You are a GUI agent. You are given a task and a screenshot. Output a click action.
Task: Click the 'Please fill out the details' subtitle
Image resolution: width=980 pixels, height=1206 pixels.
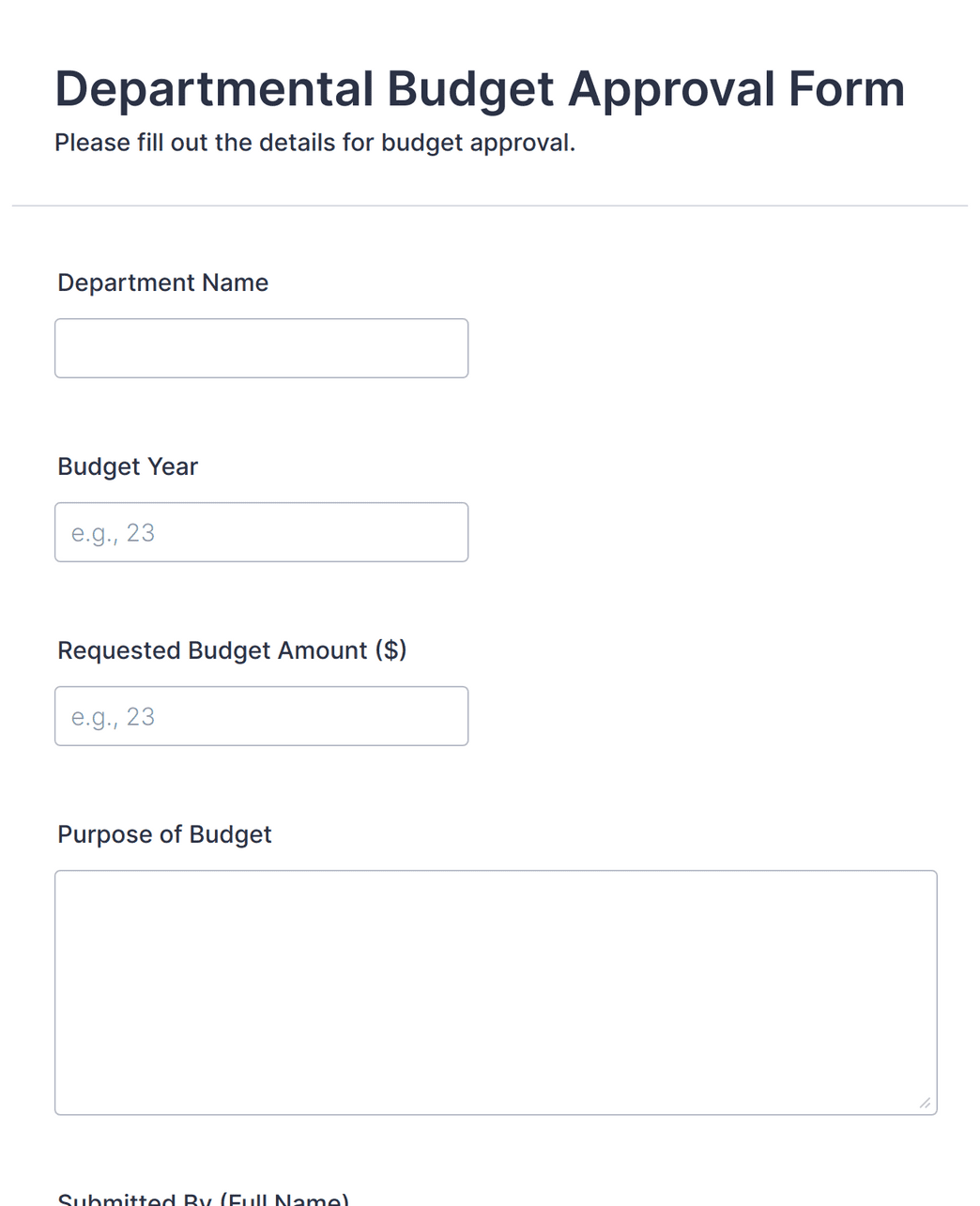(314, 143)
